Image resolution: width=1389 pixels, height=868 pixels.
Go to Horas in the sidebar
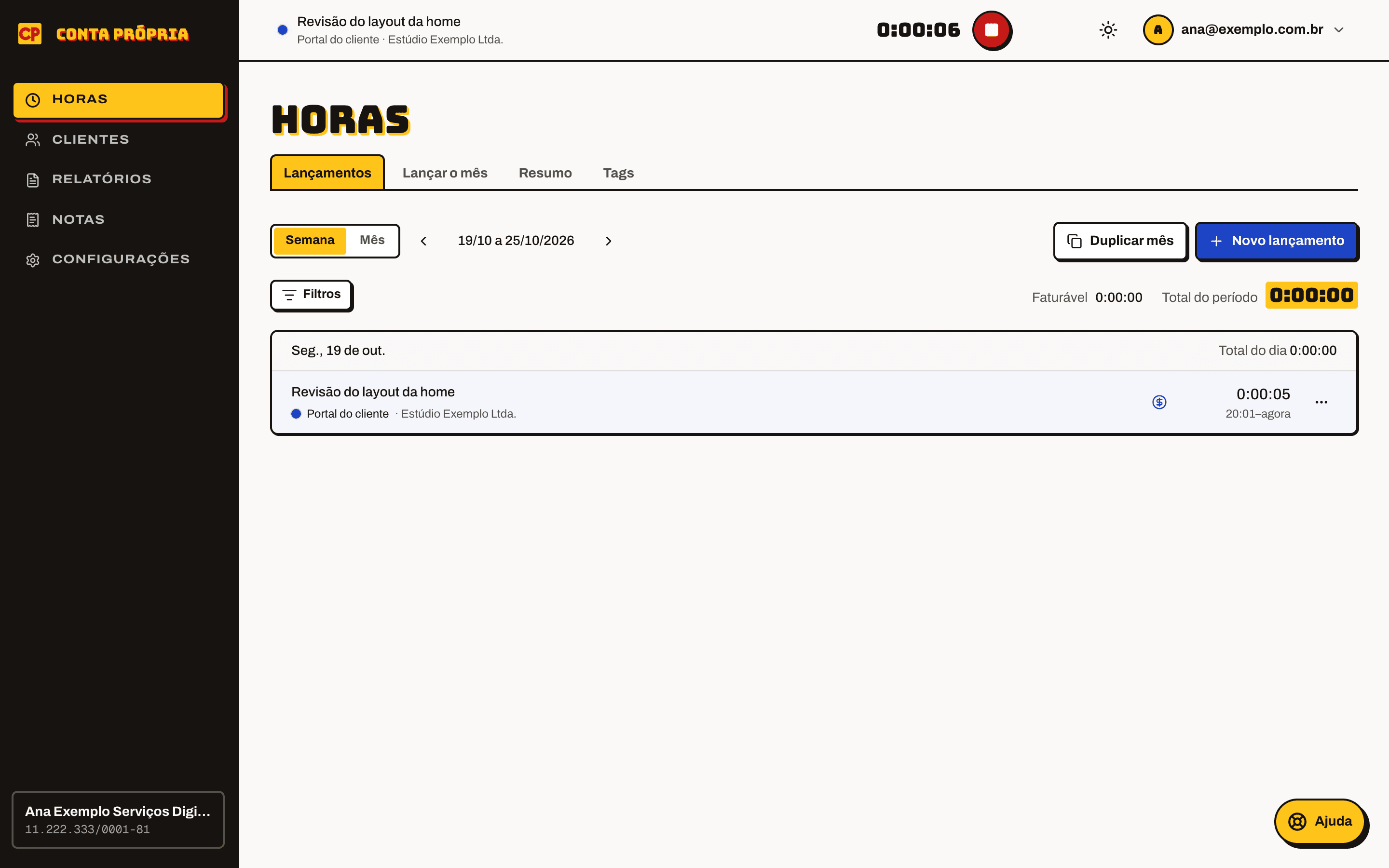point(118,100)
